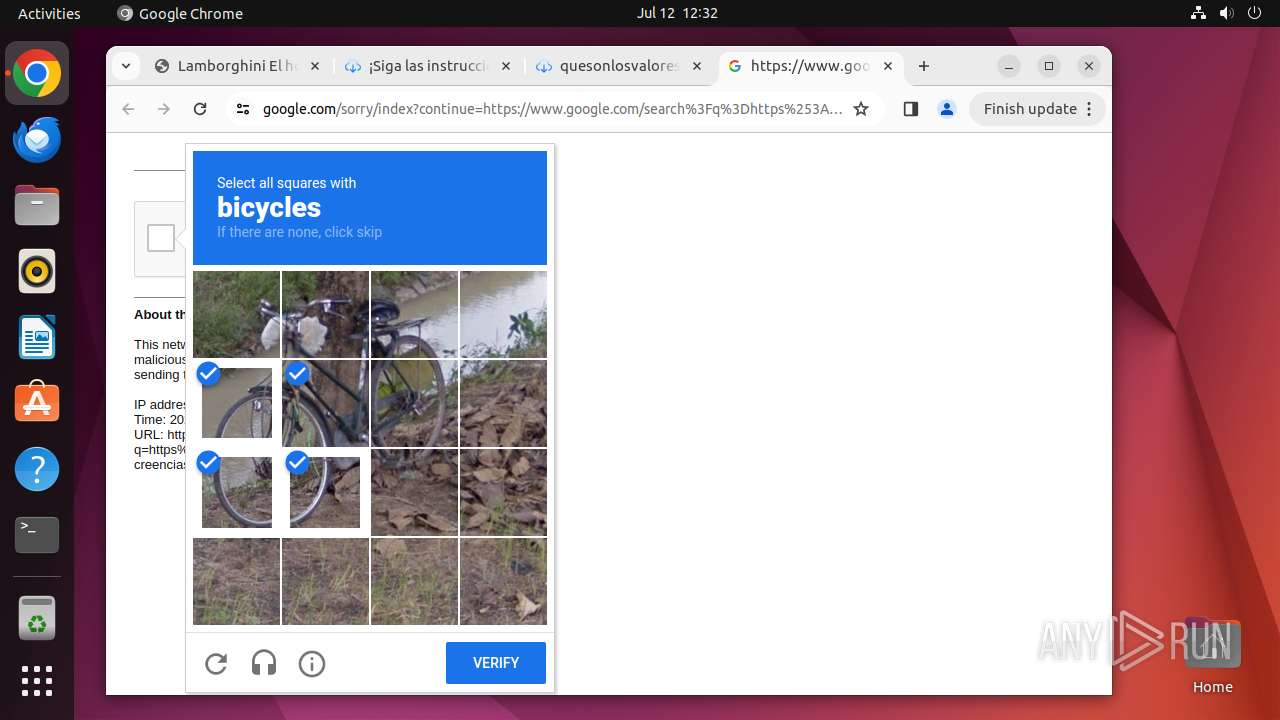
Task: Launch Thunderbird Mail from the dock
Action: coord(37,140)
